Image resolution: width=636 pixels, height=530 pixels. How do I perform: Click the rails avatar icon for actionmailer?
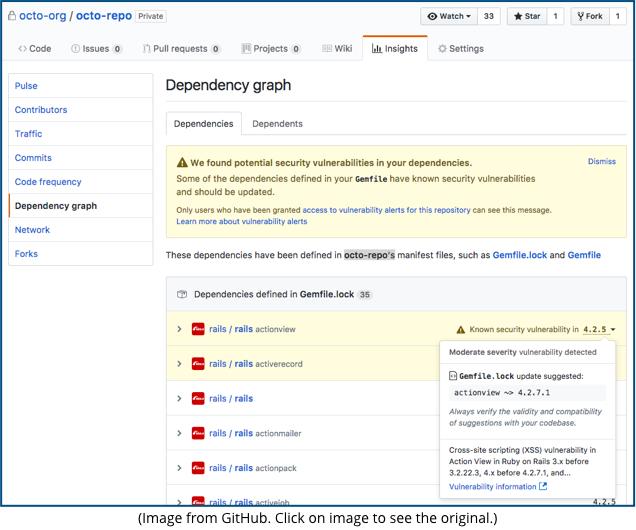(198, 433)
